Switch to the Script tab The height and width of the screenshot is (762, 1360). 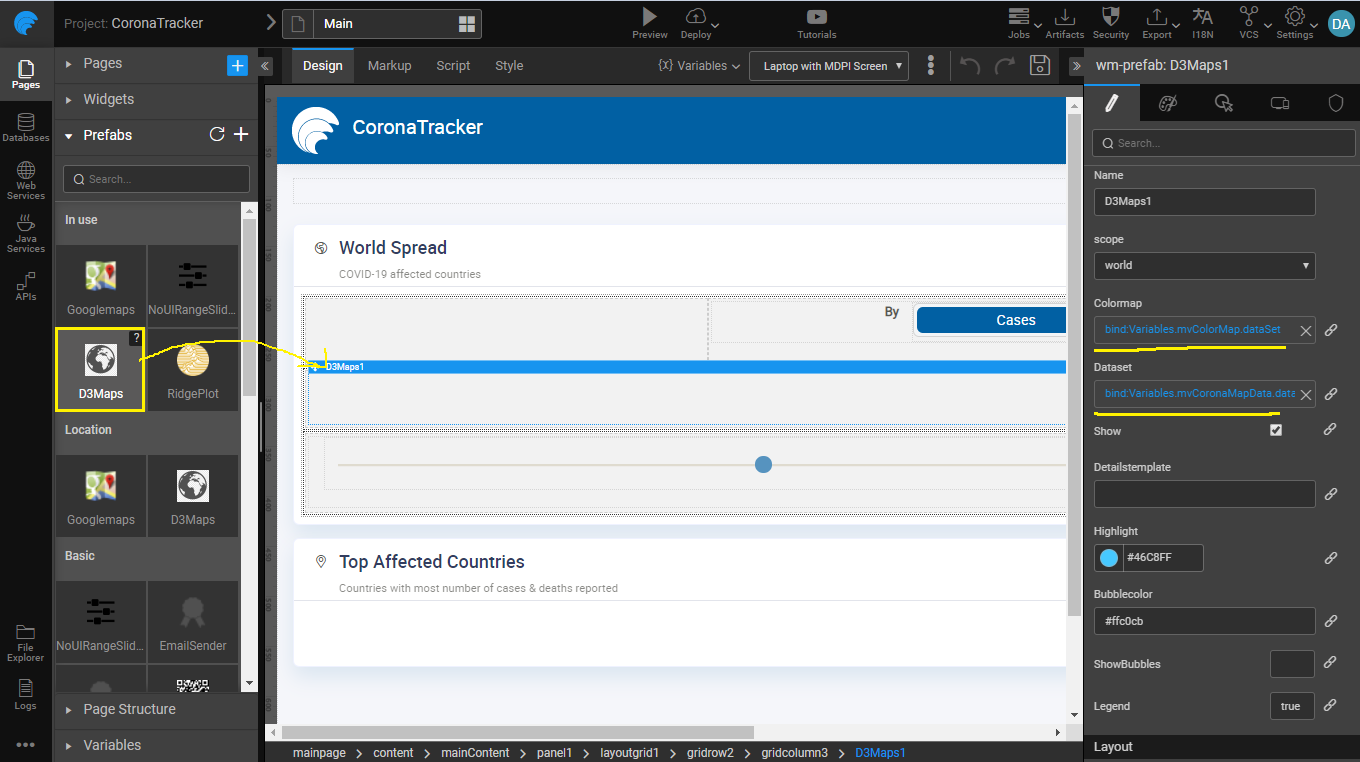453,66
